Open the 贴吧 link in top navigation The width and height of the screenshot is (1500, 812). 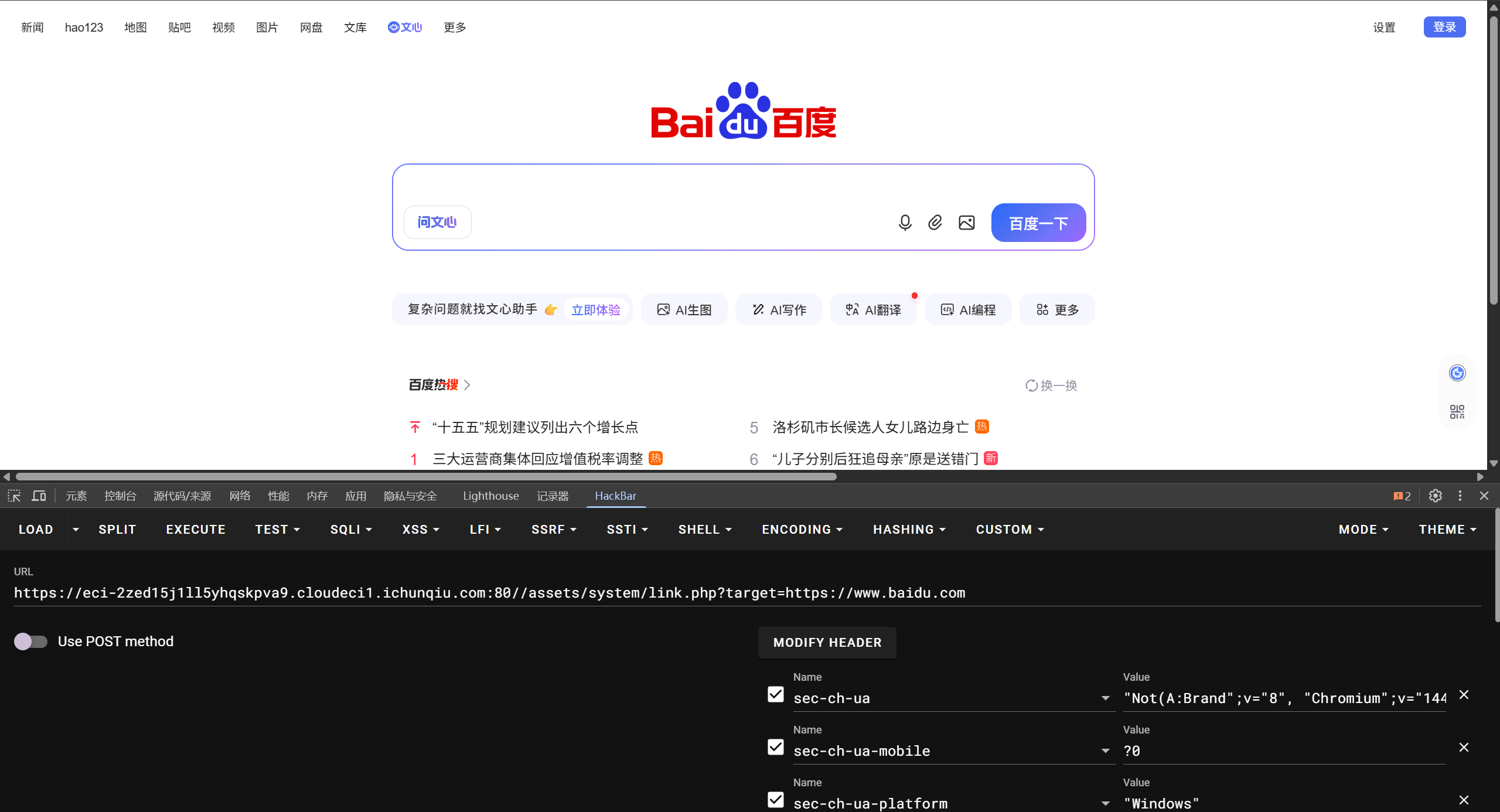coord(179,28)
